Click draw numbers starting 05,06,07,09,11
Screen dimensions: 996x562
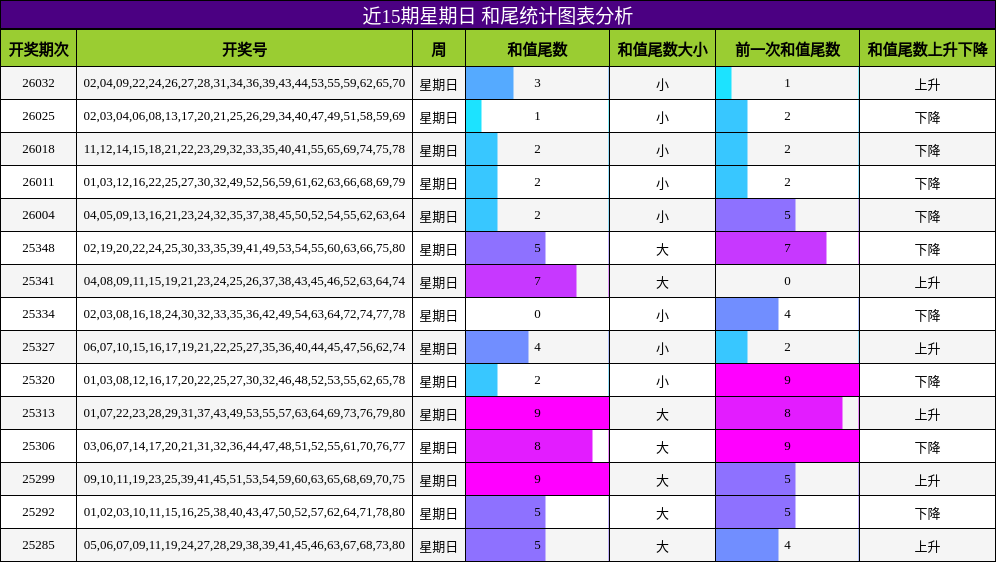click(x=245, y=545)
